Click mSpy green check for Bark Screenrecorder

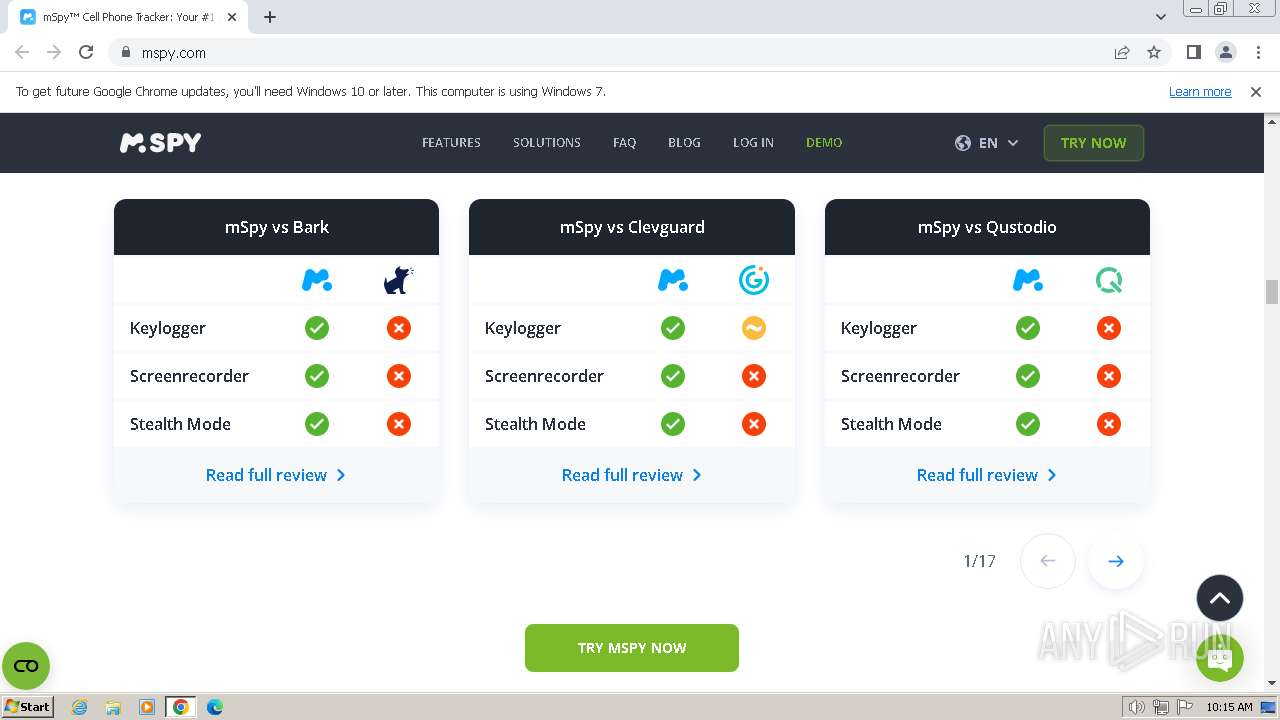pyautogui.click(x=317, y=376)
